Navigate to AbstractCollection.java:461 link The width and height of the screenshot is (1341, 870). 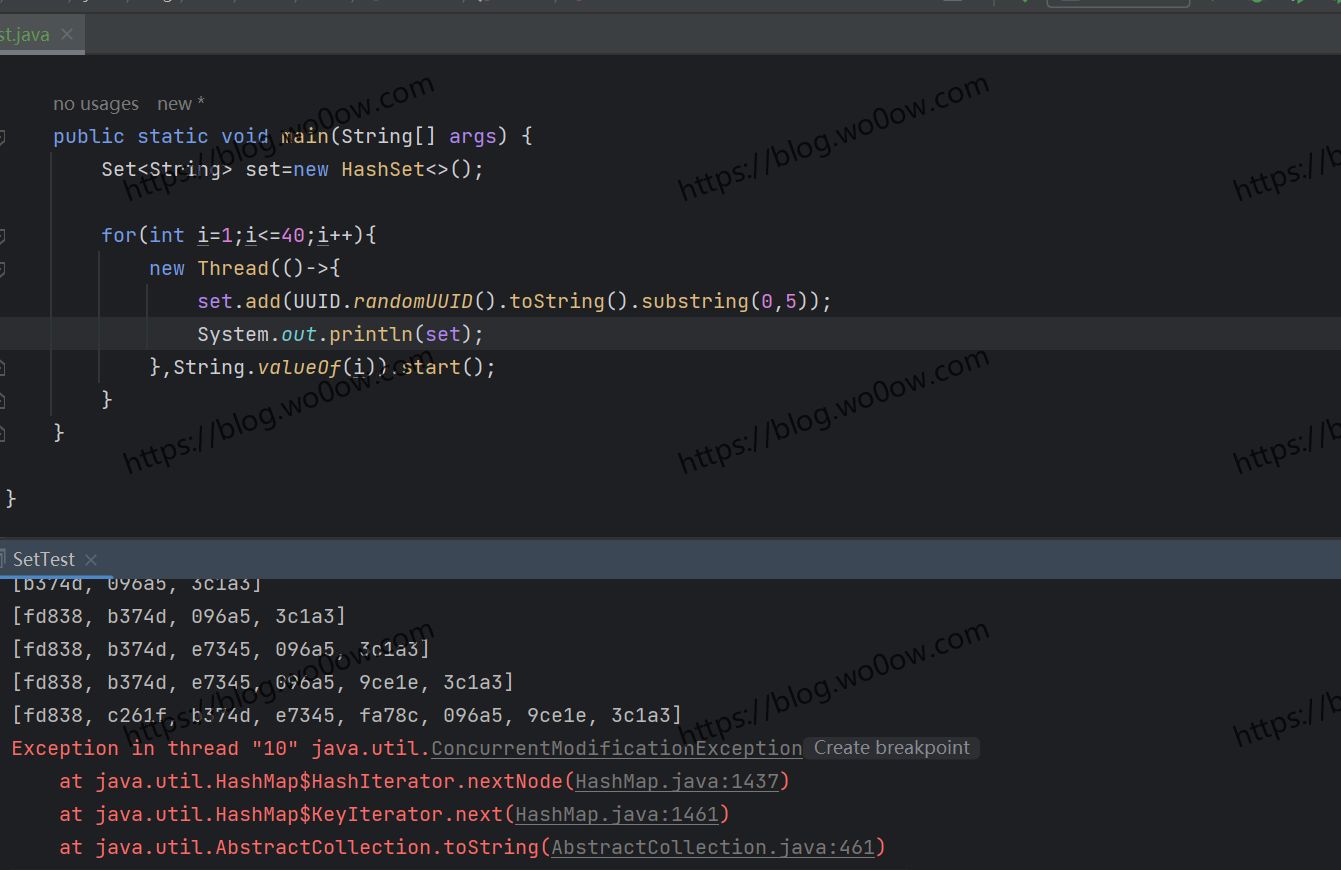tap(712, 848)
